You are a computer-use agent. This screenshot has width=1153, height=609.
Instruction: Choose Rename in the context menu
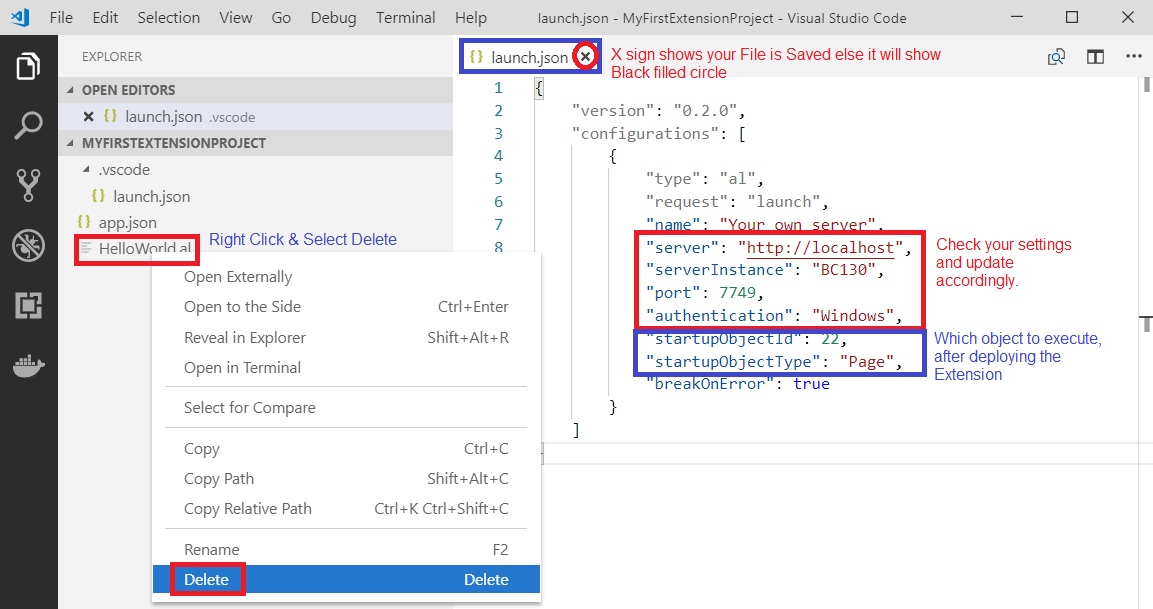(211, 549)
